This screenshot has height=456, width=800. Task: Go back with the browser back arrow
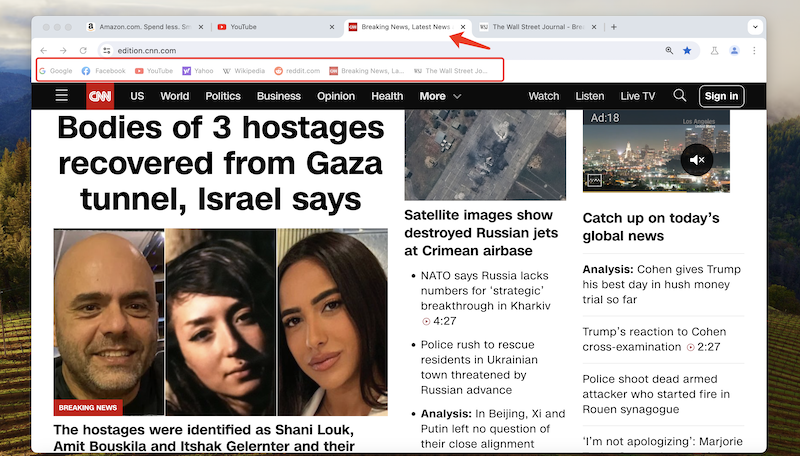point(44,50)
